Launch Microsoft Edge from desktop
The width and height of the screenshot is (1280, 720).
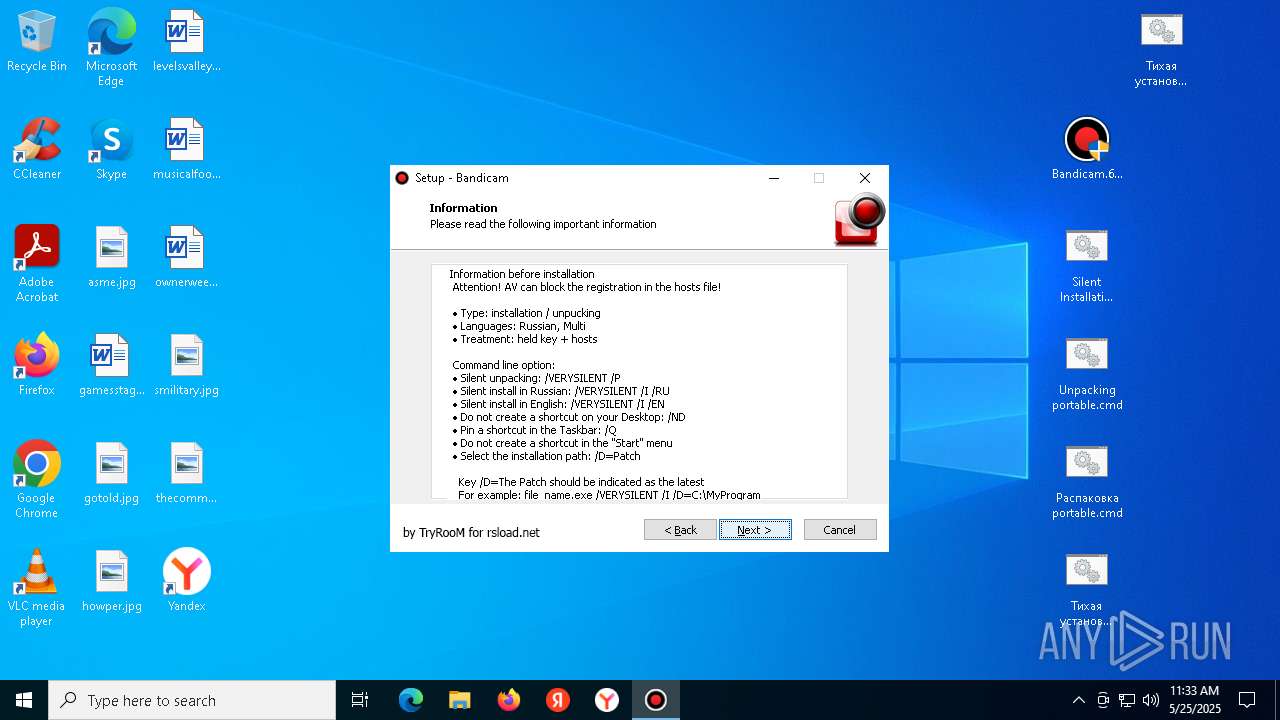point(111,48)
